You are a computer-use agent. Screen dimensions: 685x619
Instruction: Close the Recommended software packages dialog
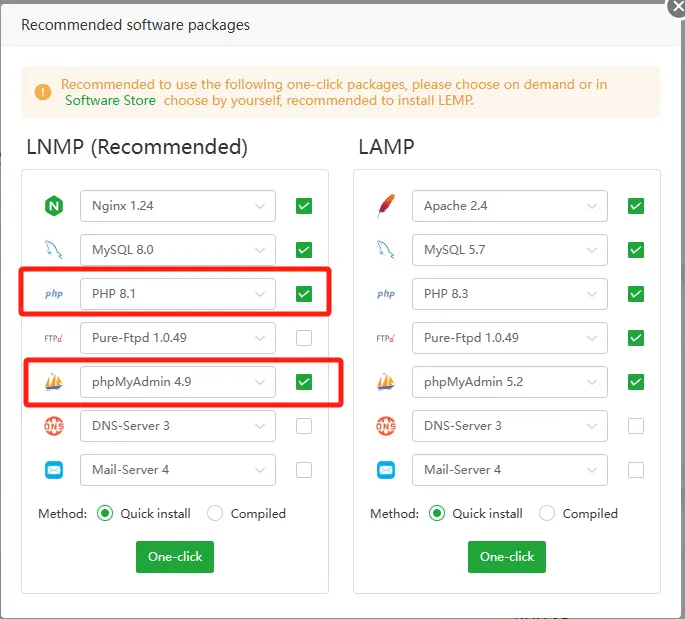click(677, 7)
